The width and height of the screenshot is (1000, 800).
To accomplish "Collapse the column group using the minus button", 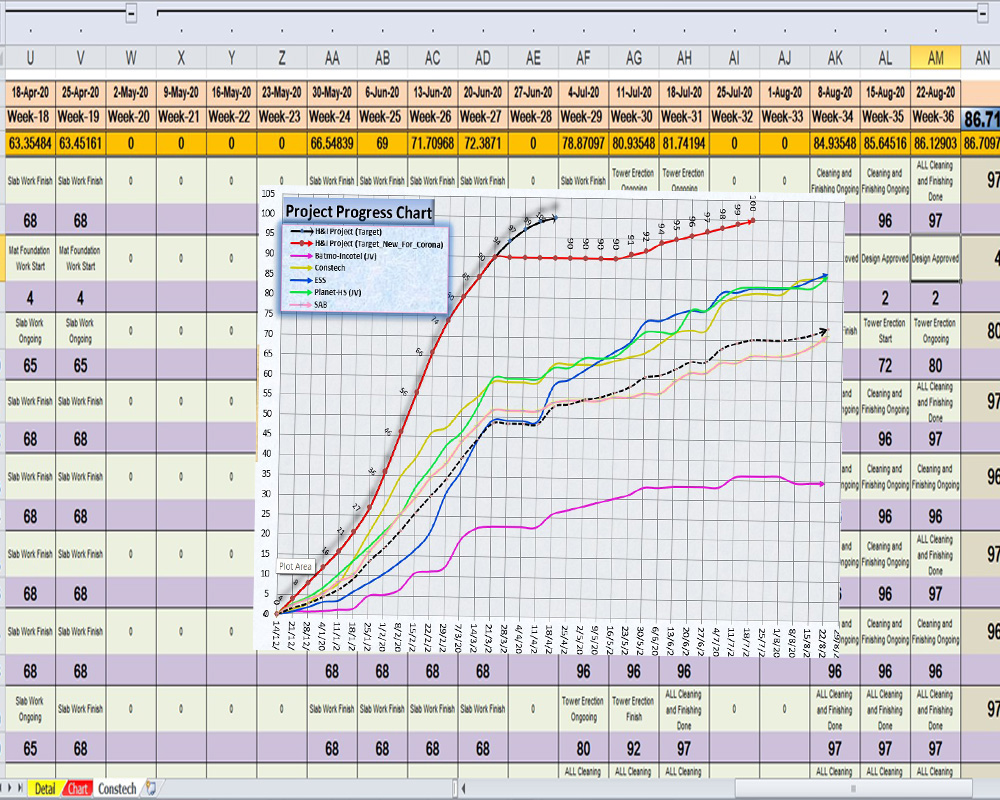I will (131, 13).
